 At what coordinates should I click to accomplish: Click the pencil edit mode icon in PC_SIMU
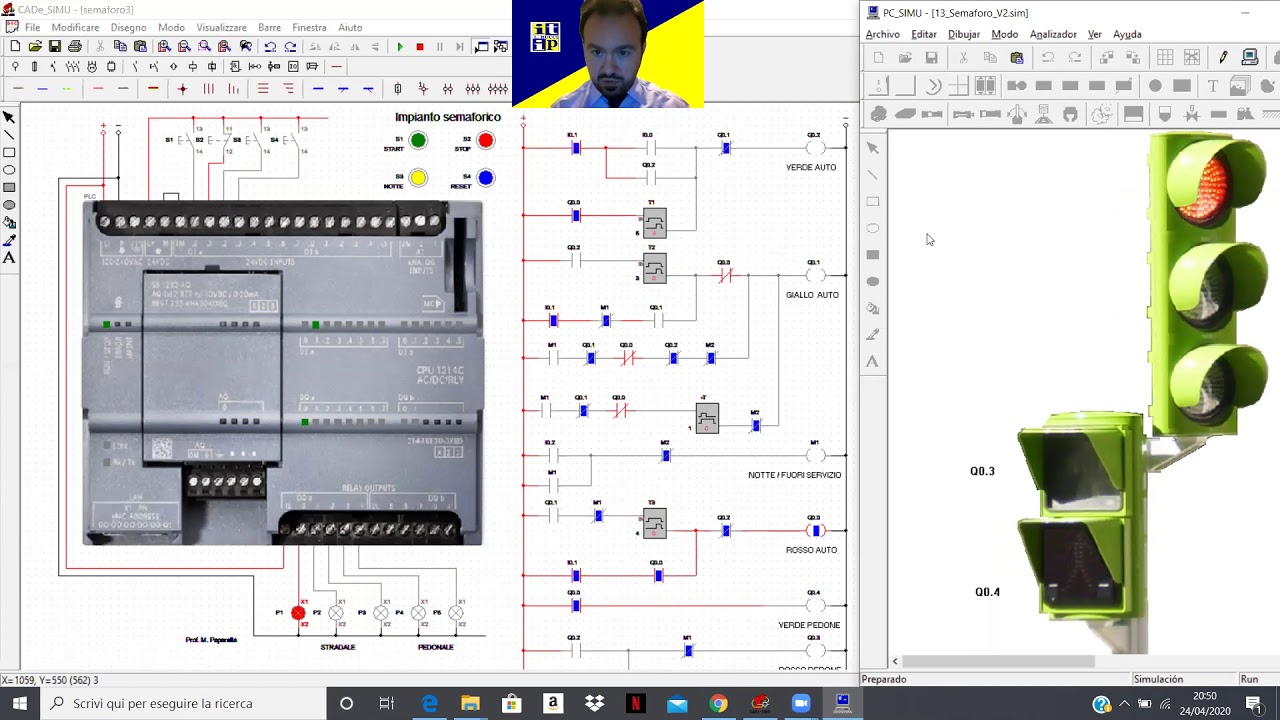(x=1222, y=58)
